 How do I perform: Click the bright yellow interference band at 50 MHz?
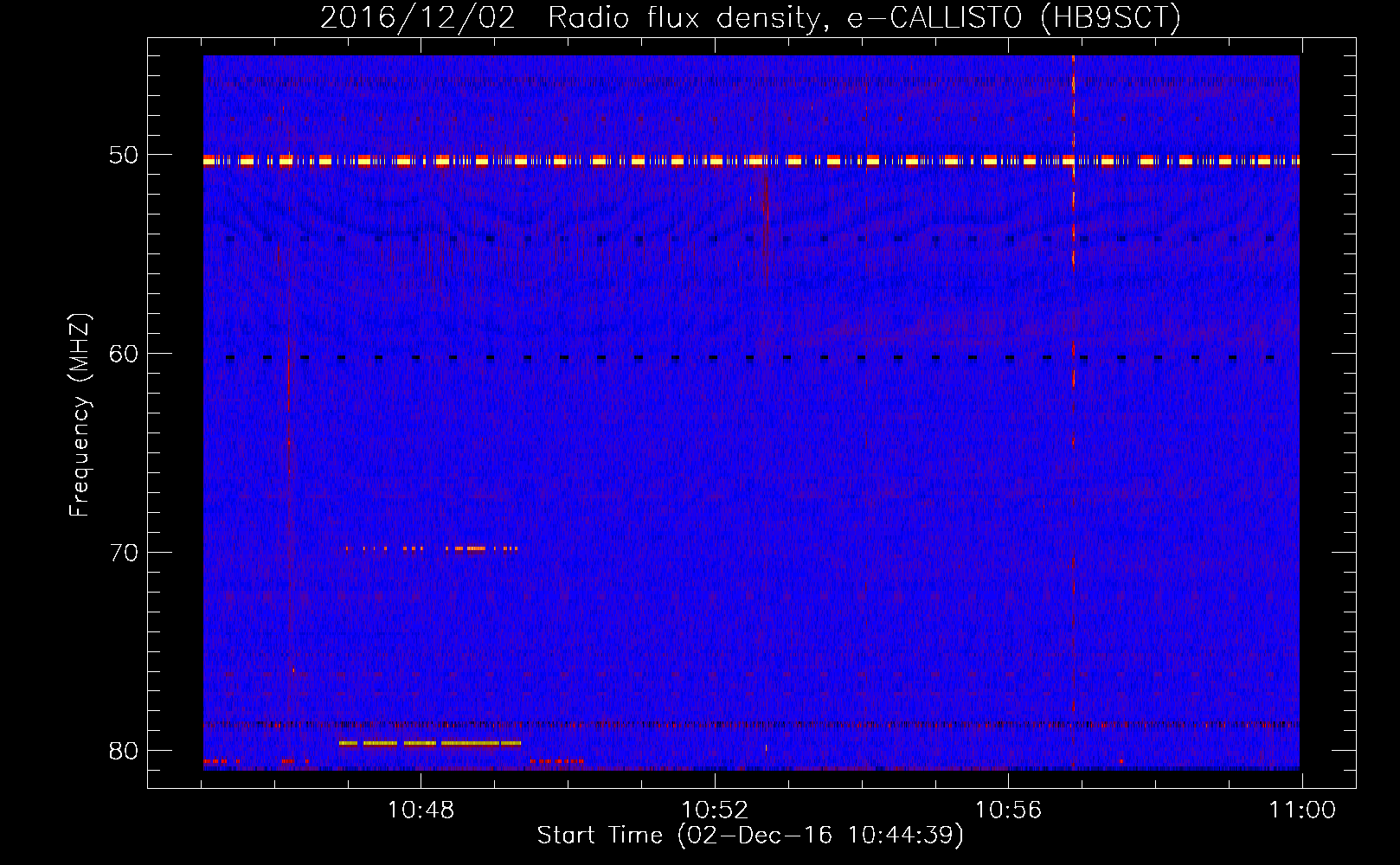751,160
